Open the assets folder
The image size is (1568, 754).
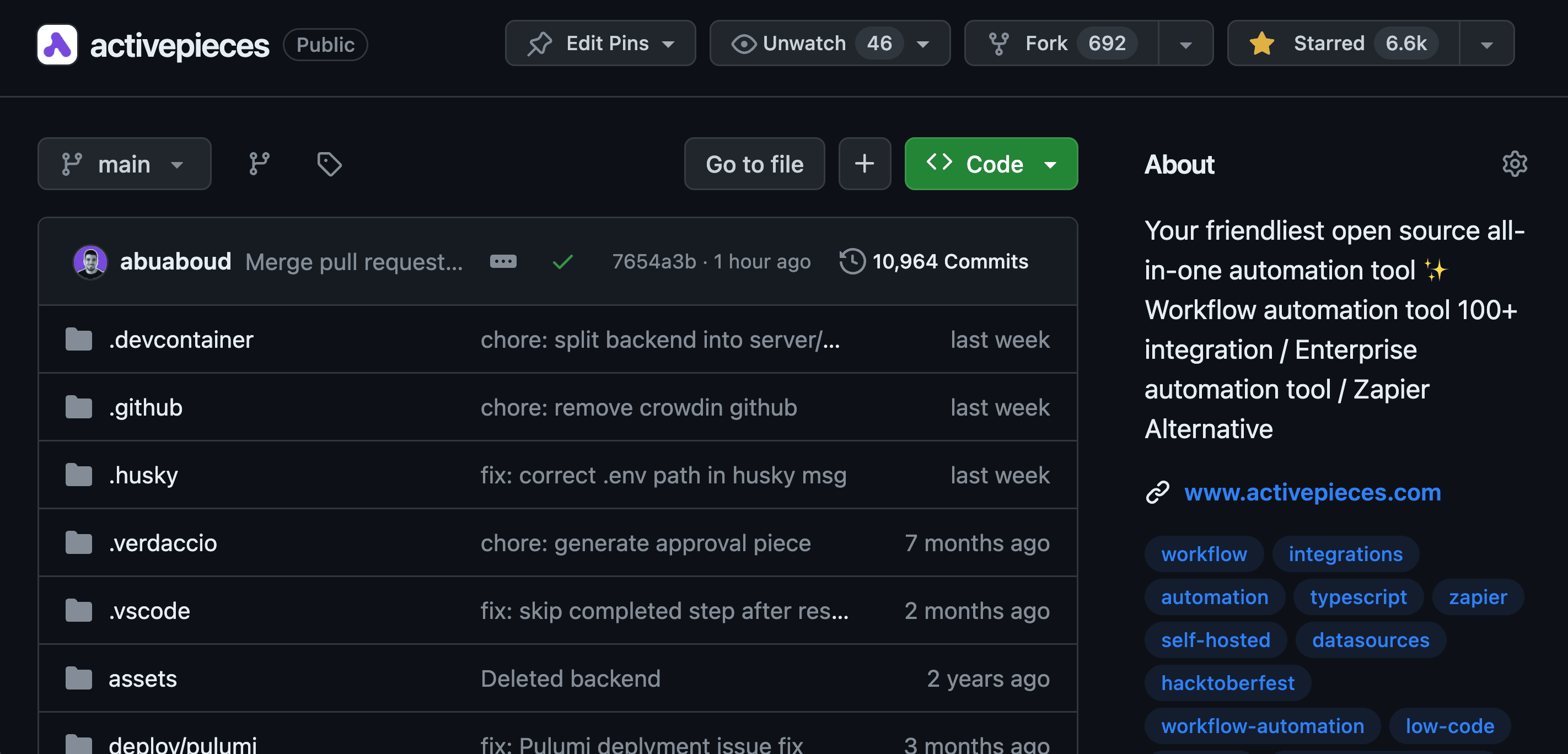(x=142, y=678)
